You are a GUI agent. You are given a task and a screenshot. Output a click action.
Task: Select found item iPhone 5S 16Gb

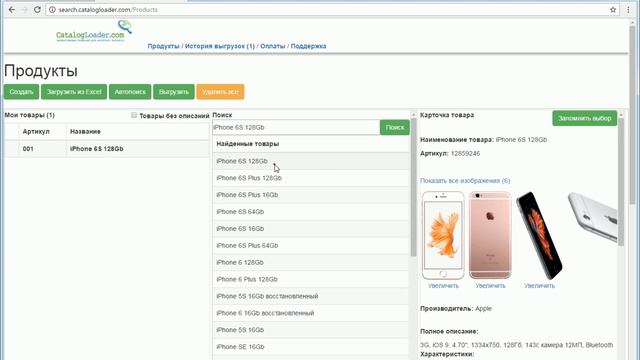pyautogui.click(x=310, y=330)
